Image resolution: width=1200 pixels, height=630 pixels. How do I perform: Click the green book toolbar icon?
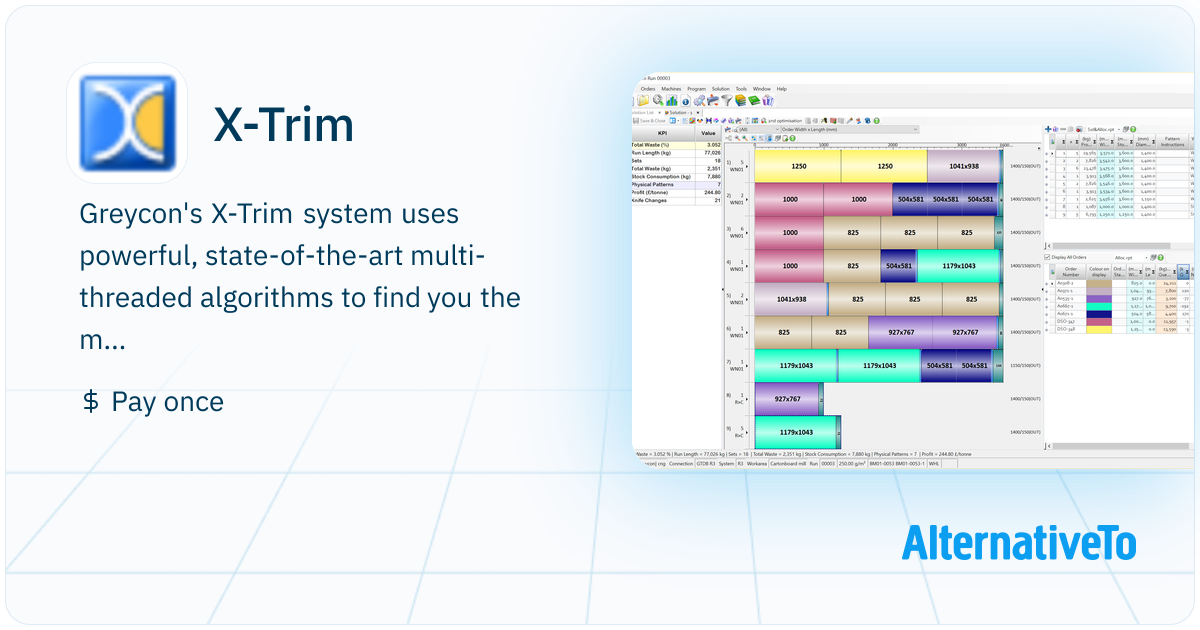click(x=754, y=100)
